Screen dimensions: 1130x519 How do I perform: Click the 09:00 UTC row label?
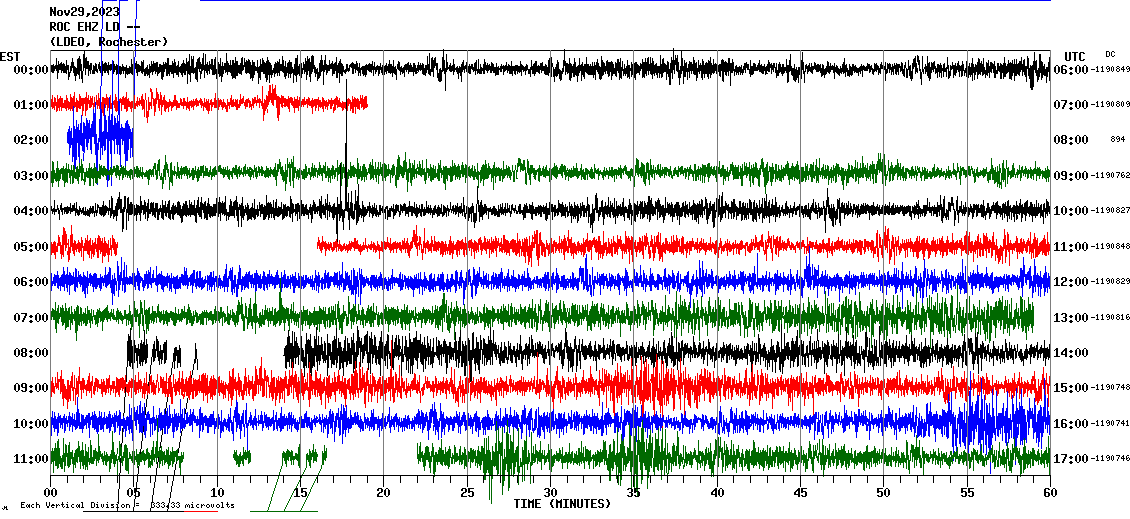pyautogui.click(x=1070, y=176)
